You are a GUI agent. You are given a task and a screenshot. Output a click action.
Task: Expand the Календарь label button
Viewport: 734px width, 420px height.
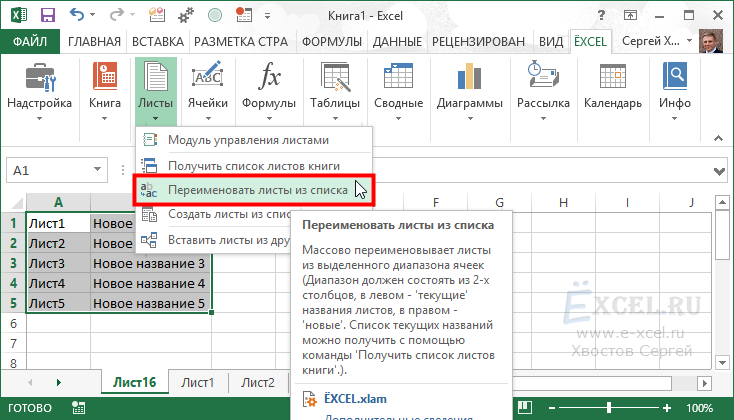click(613, 103)
